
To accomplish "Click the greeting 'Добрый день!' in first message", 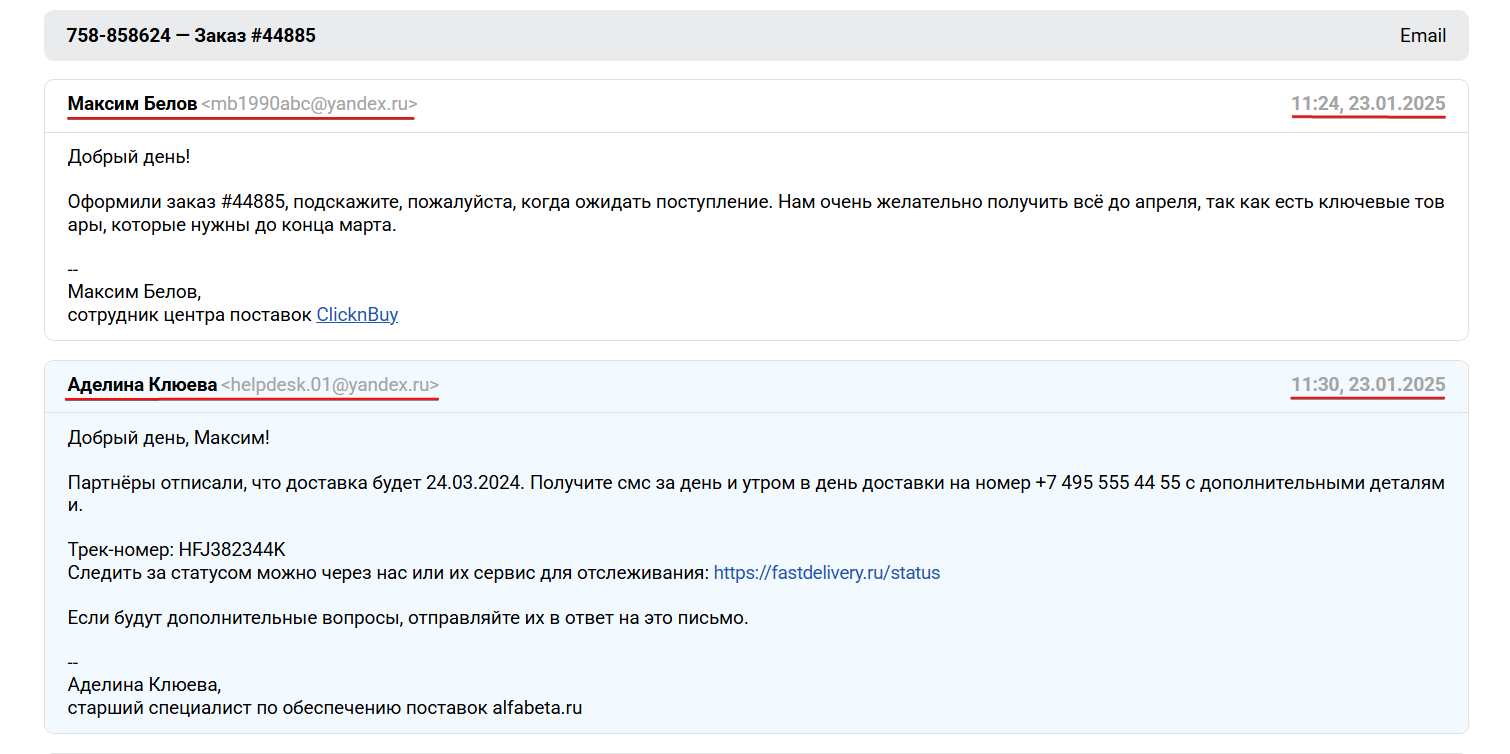I will point(129,157).
